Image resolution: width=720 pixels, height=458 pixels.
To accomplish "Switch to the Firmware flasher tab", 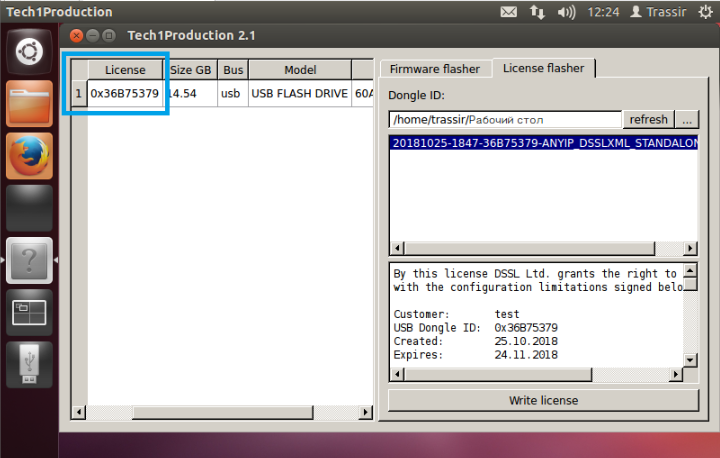I will (435, 69).
